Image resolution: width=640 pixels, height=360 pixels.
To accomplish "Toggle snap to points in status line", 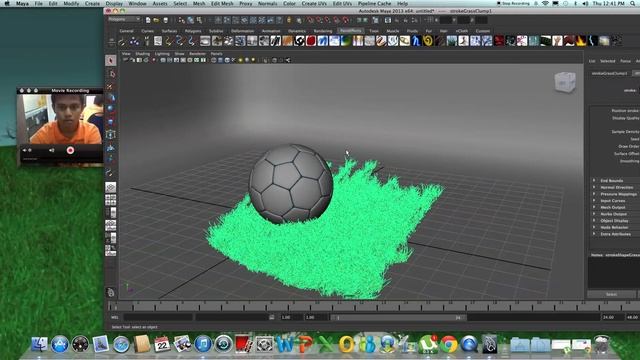I will 328,20.
